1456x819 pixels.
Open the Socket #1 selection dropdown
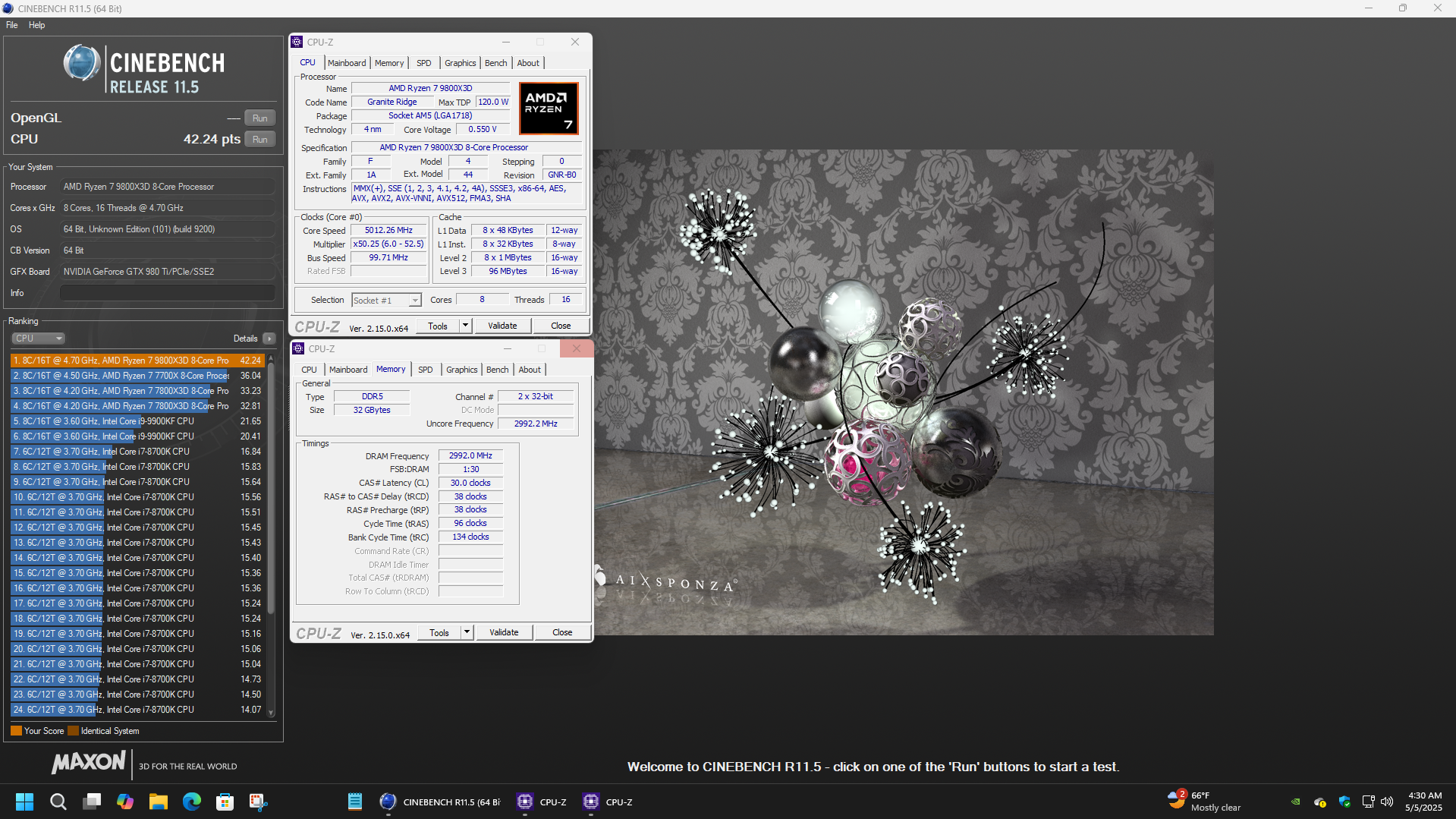coord(386,301)
